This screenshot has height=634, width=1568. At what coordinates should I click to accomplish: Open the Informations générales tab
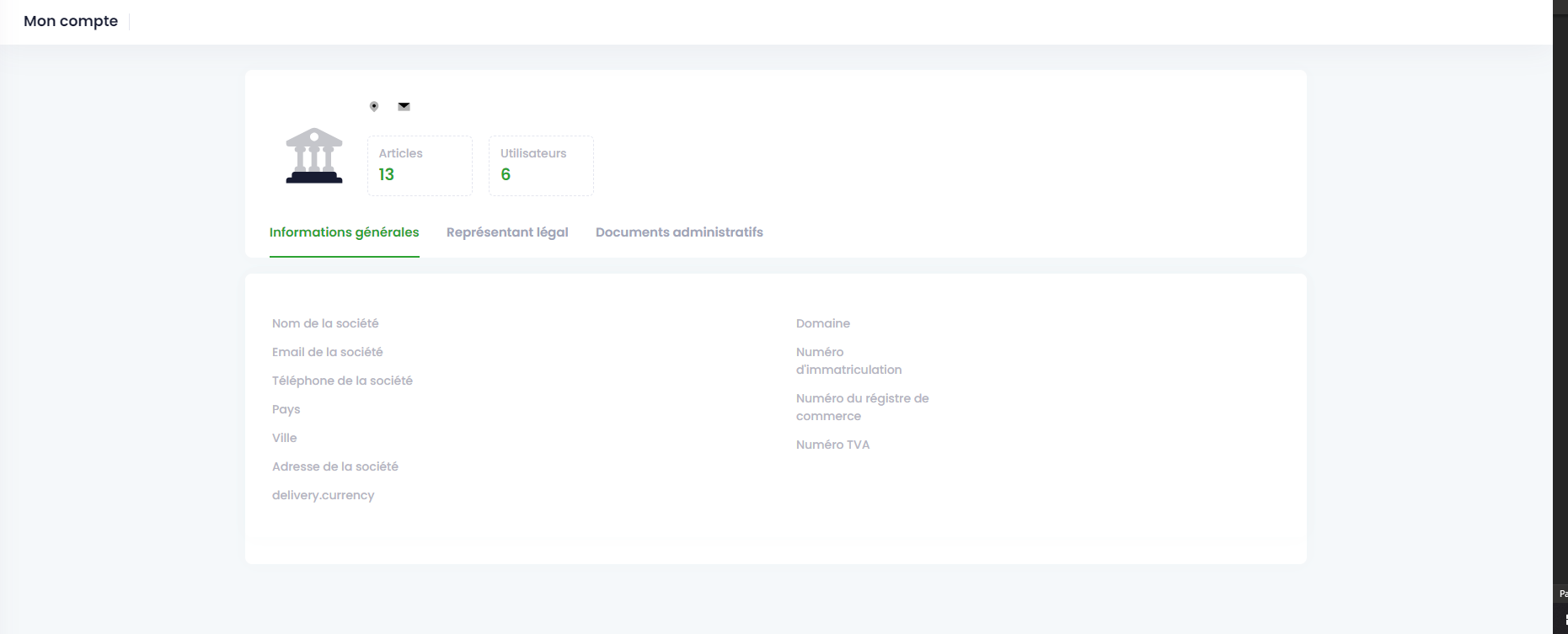click(344, 232)
